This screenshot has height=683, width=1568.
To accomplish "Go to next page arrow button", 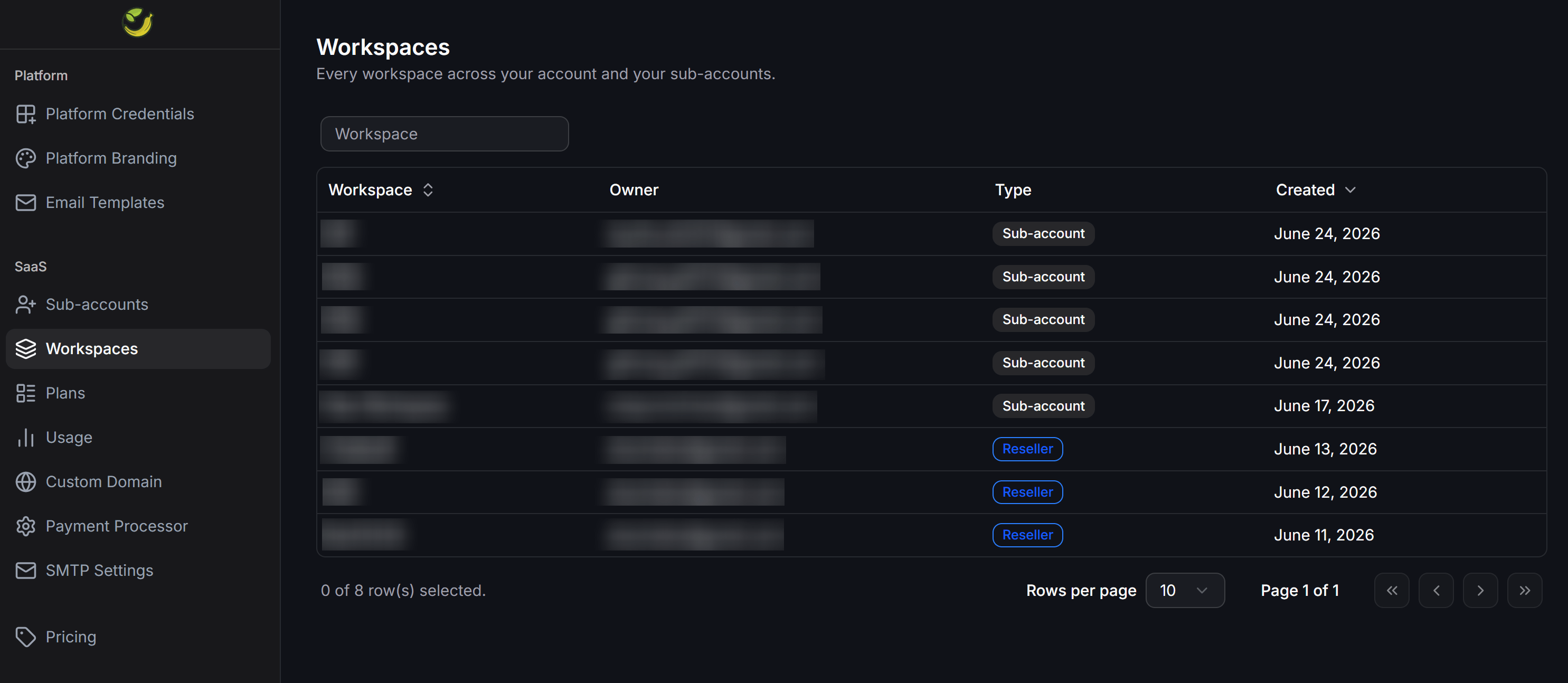I will click(x=1480, y=591).
